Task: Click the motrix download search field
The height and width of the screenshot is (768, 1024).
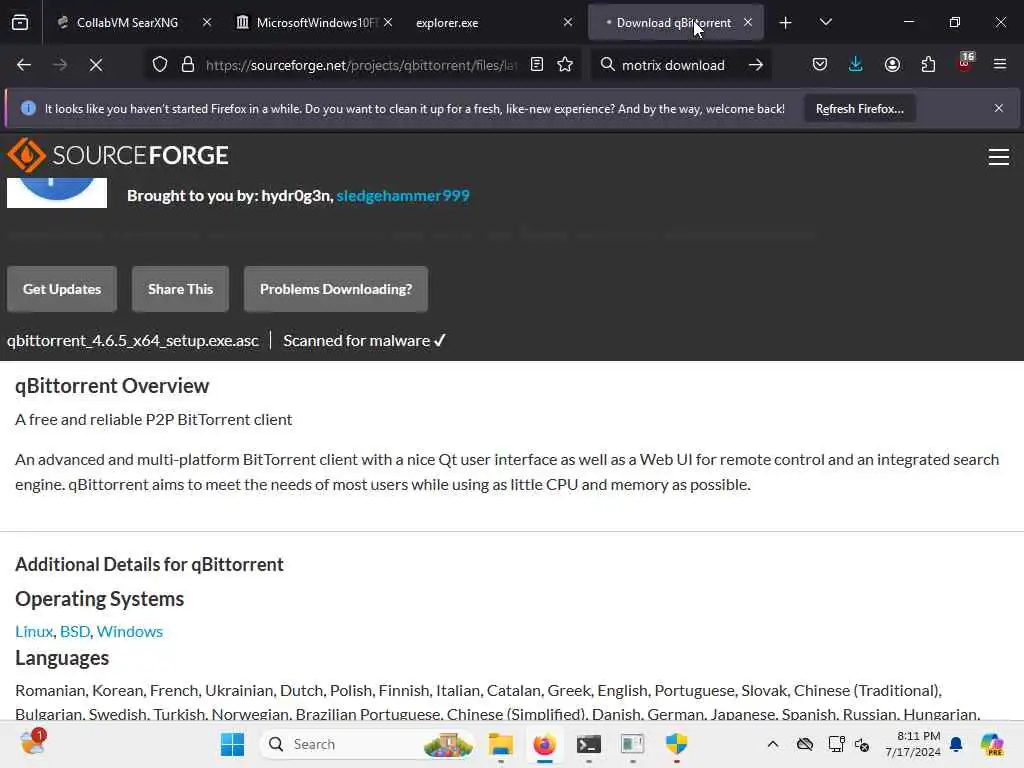Action: [673, 65]
